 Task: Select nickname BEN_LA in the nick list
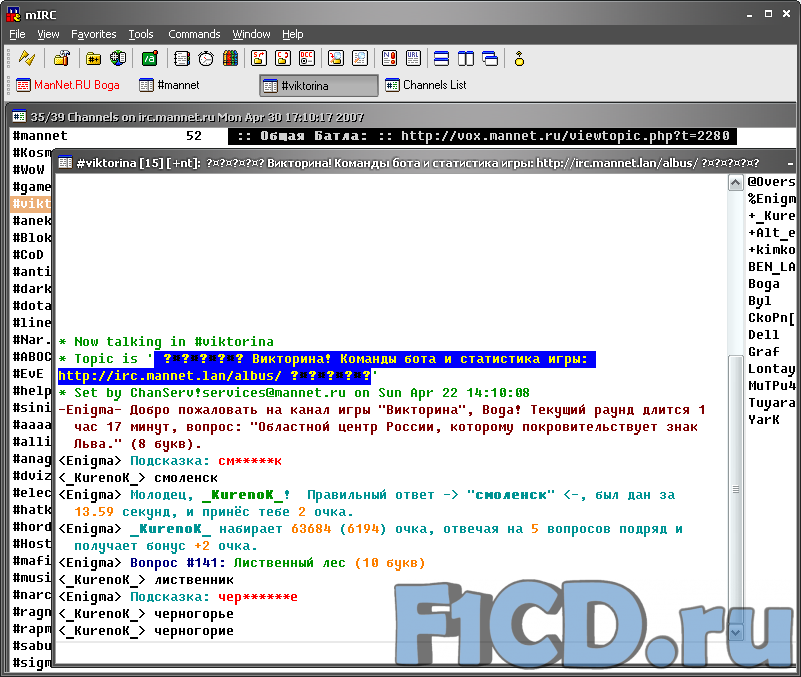(771, 267)
